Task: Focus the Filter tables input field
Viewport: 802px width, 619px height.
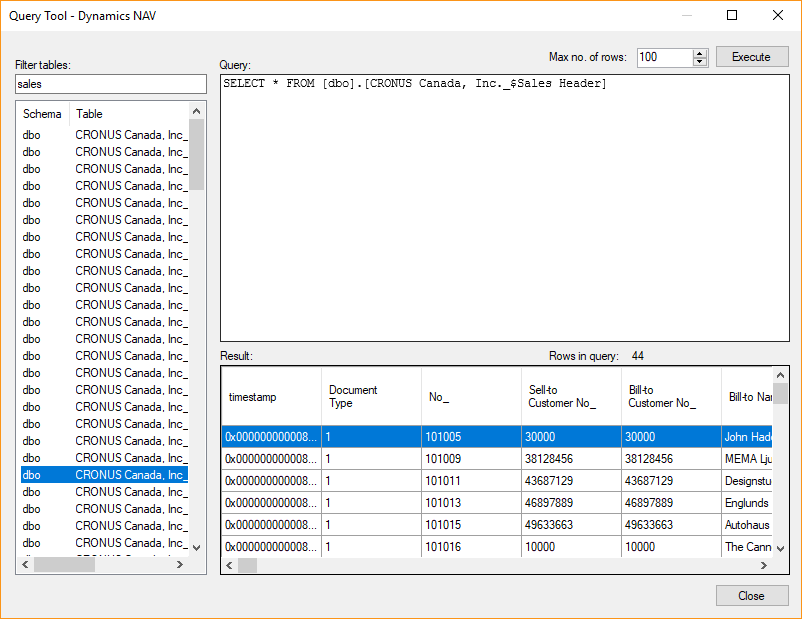Action: point(111,84)
